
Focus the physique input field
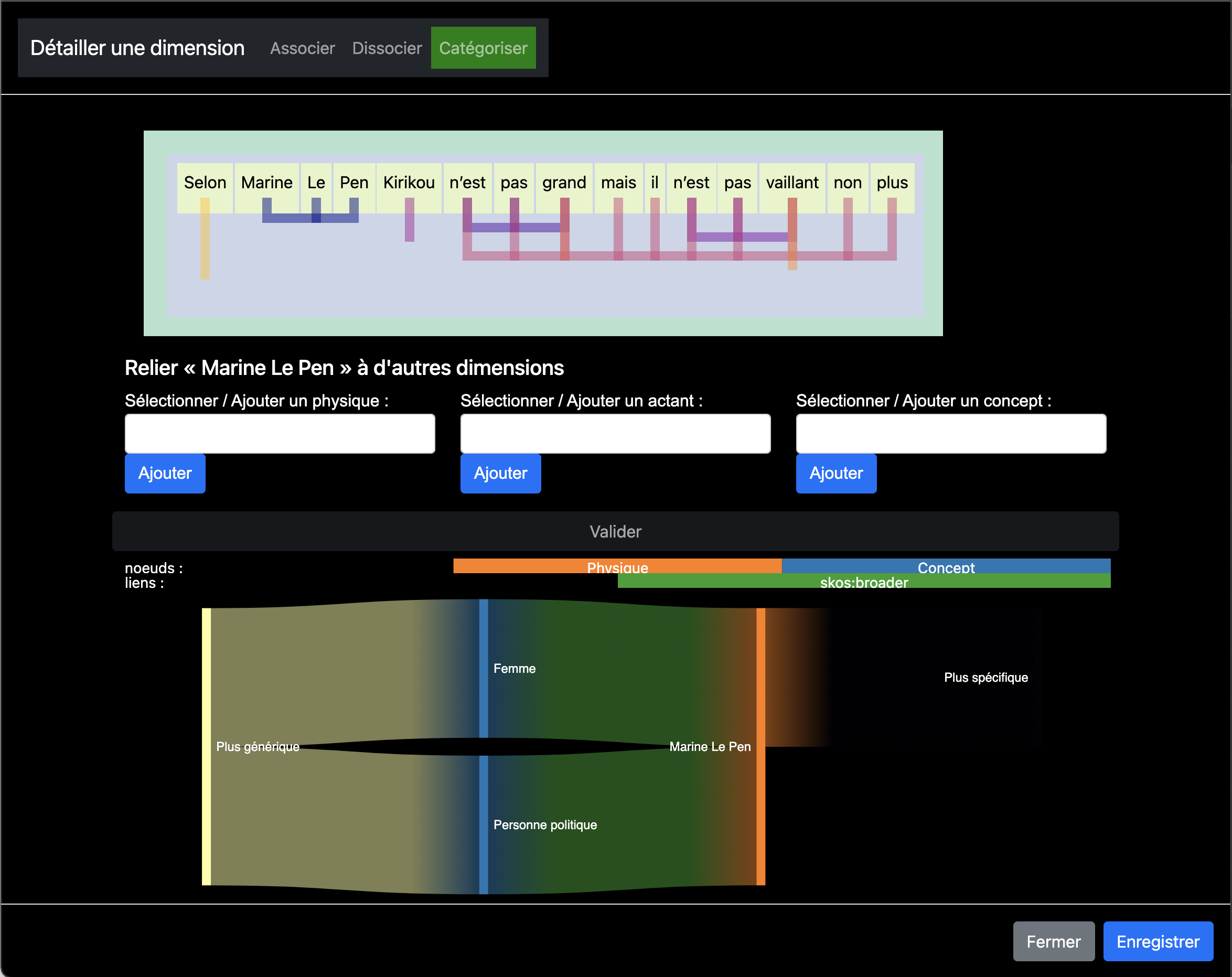[280, 434]
